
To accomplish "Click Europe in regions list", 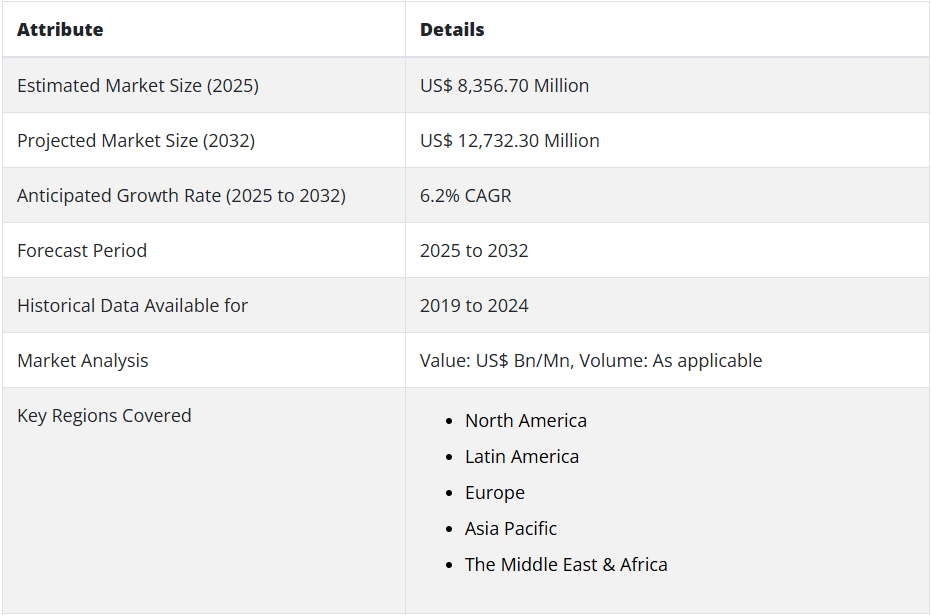I will tap(495, 493).
